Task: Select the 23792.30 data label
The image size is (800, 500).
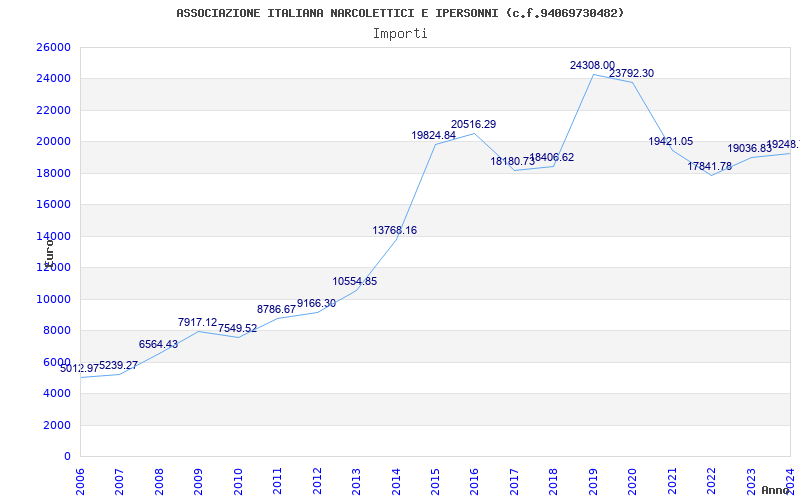Action: pyautogui.click(x=631, y=73)
